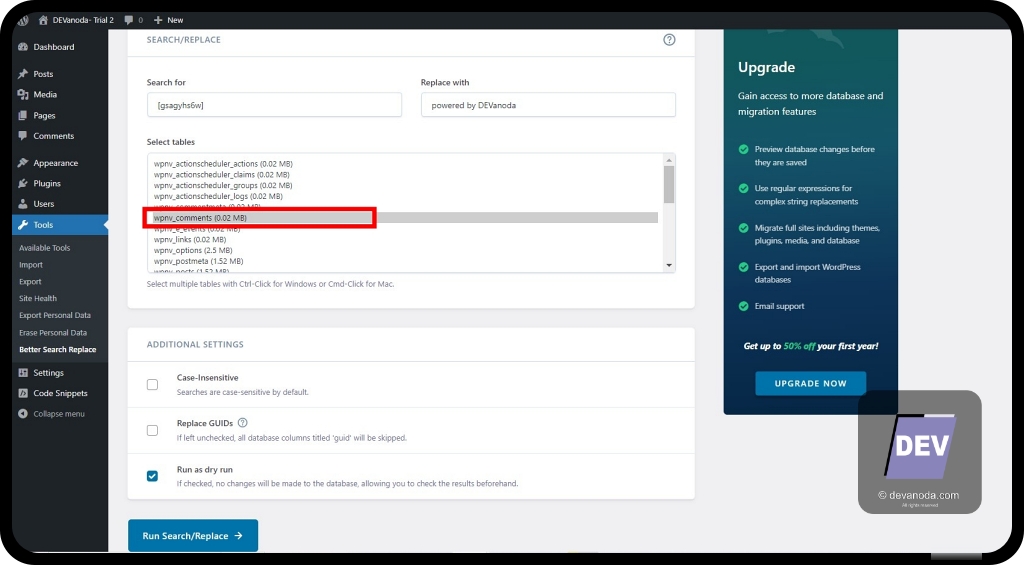Click the New button in admin bar
Viewport: 1024px width, 565px height.
coord(168,20)
